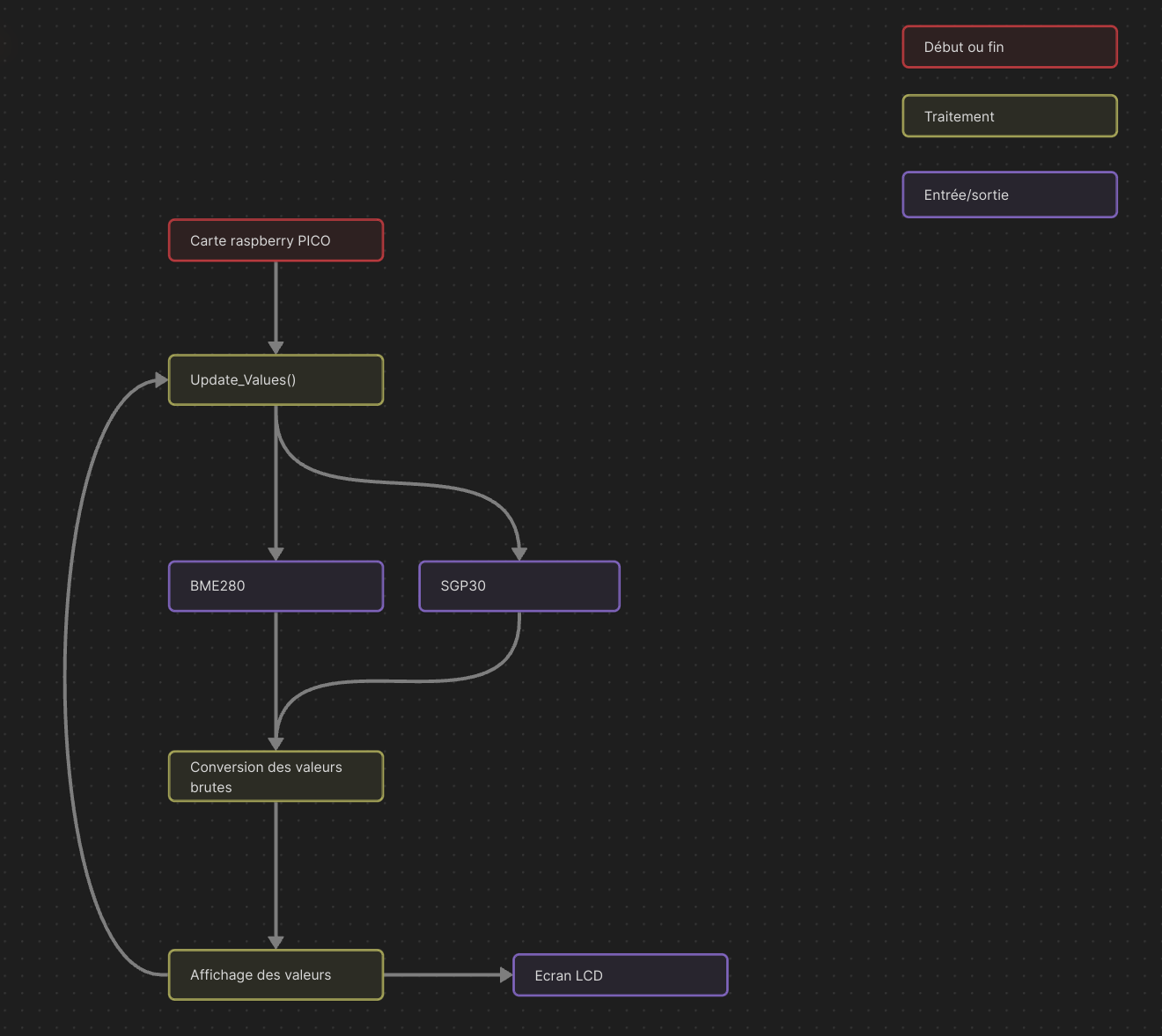Select the Carte raspberry PICO node
Image resolution: width=1162 pixels, height=1036 pixels.
[x=276, y=240]
